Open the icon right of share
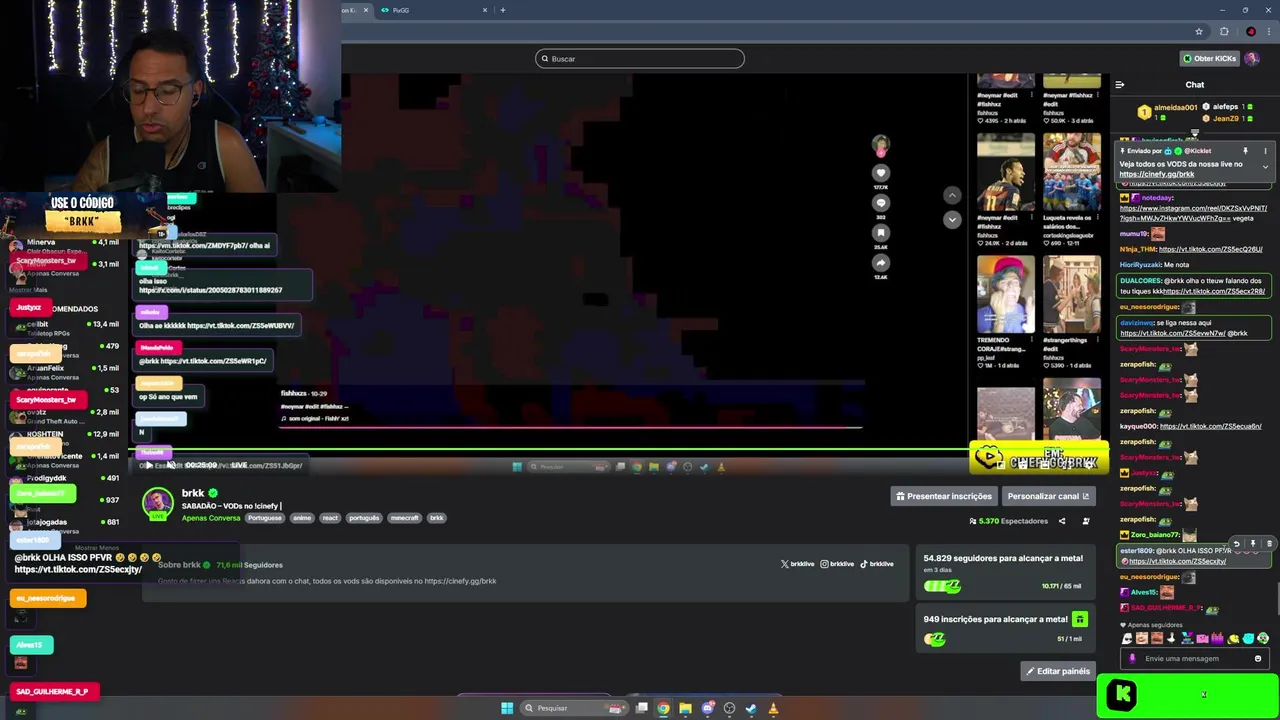 tap(1086, 521)
